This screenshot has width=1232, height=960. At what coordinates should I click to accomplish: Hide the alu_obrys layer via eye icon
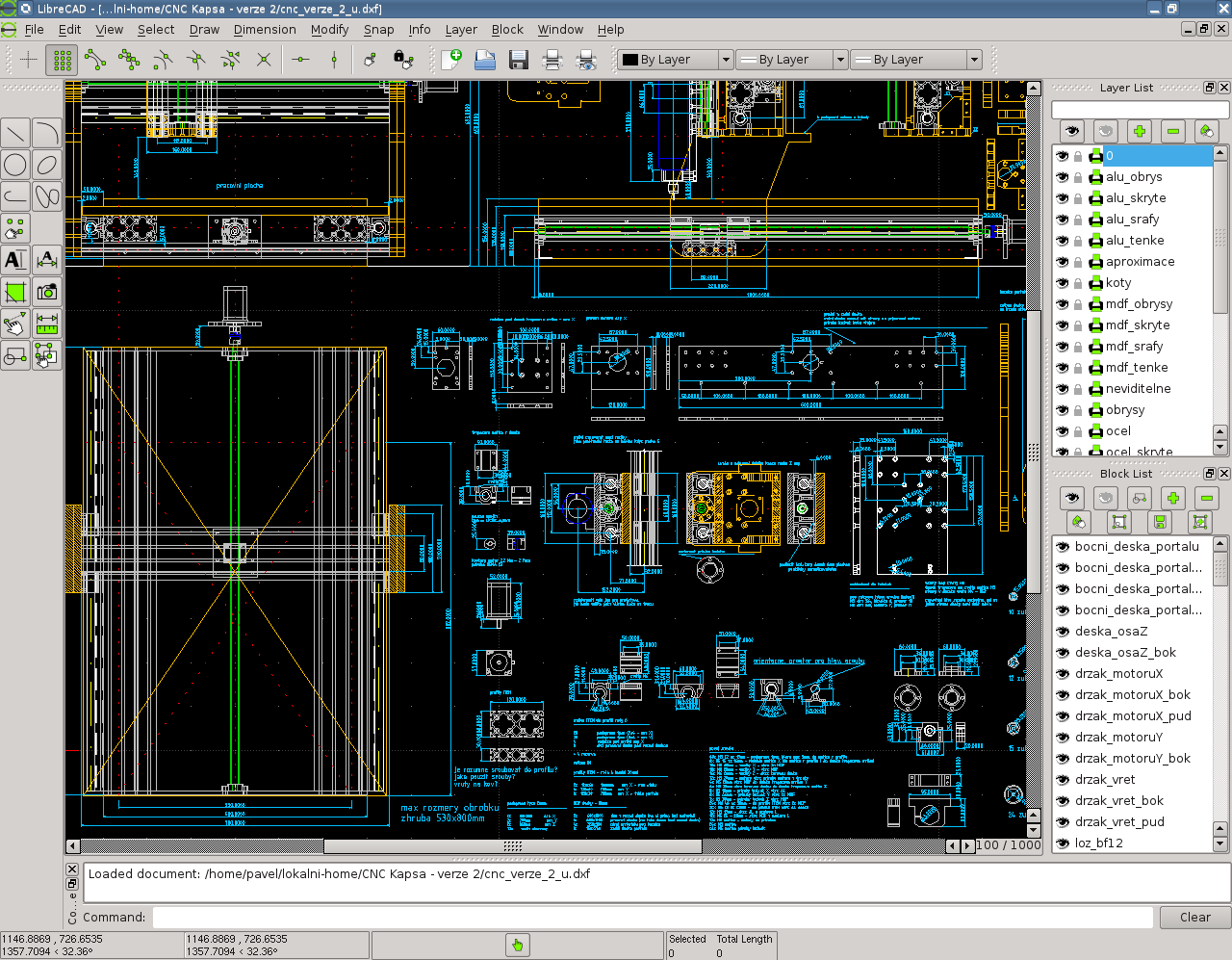pos(1063,177)
